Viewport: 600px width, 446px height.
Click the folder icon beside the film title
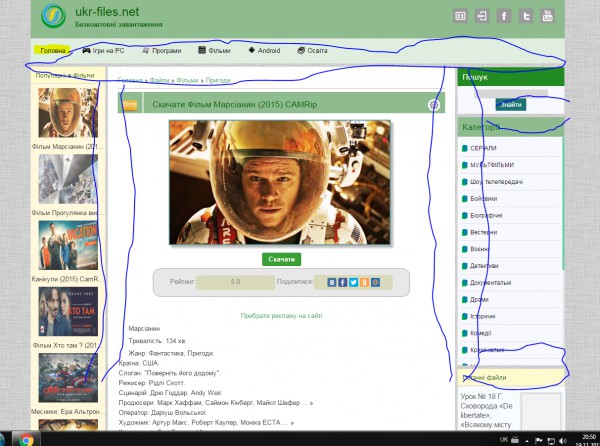tap(130, 104)
